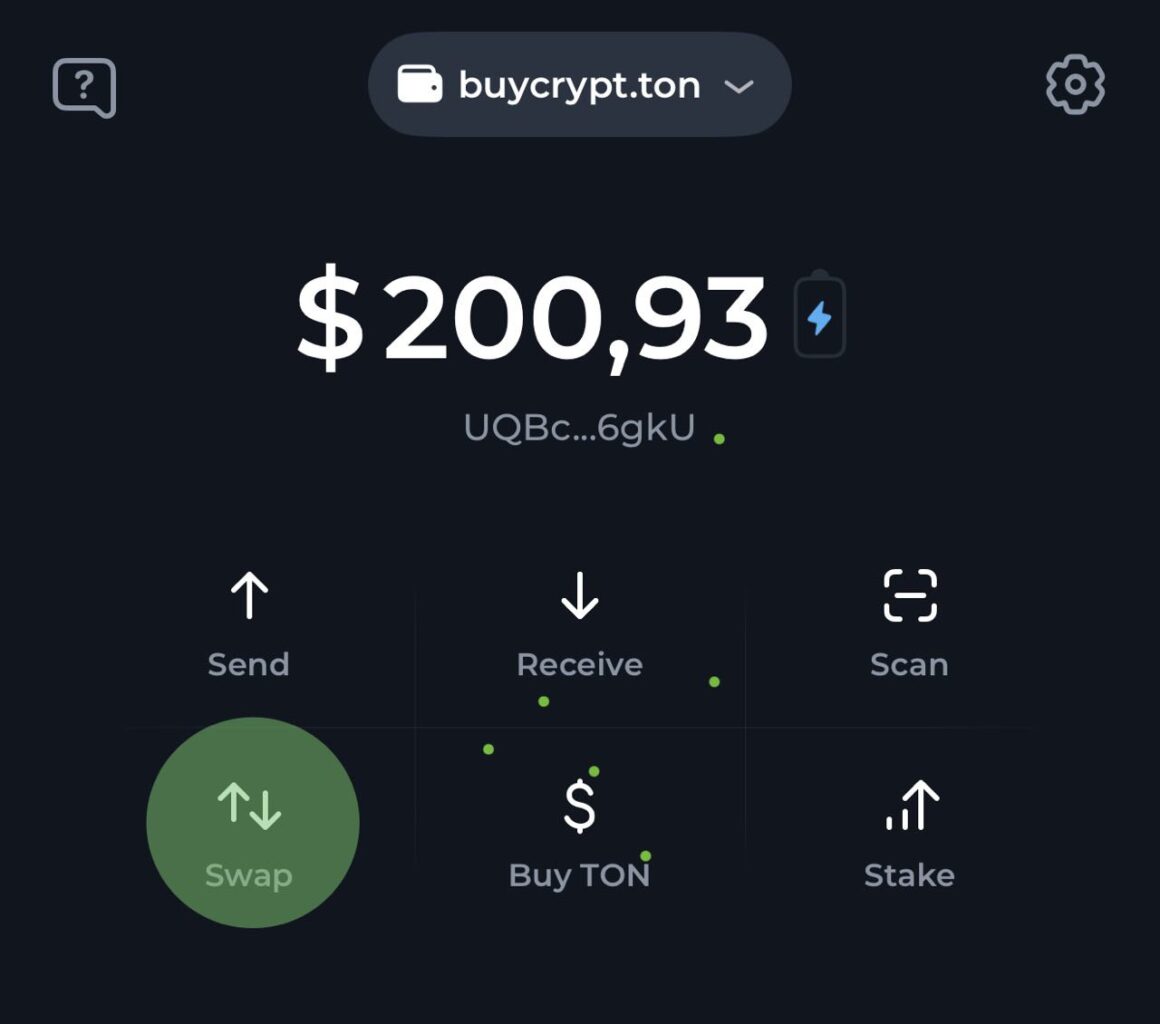Screen dimensions: 1160x1024
Task: Open the help chat question-mark icon
Action: click(x=84, y=88)
